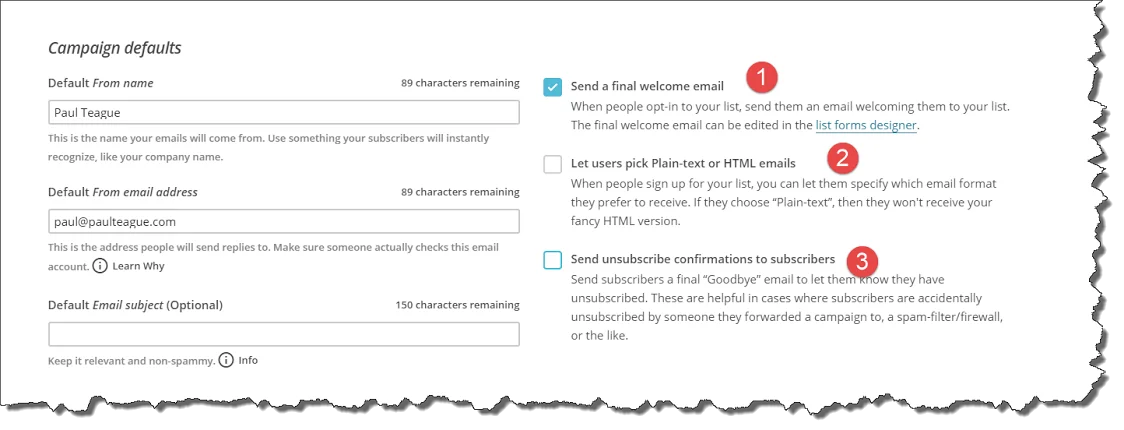Image resolution: width=1124 pixels, height=430 pixels.
Task: Click the Default From name label text
Action: pos(100,83)
